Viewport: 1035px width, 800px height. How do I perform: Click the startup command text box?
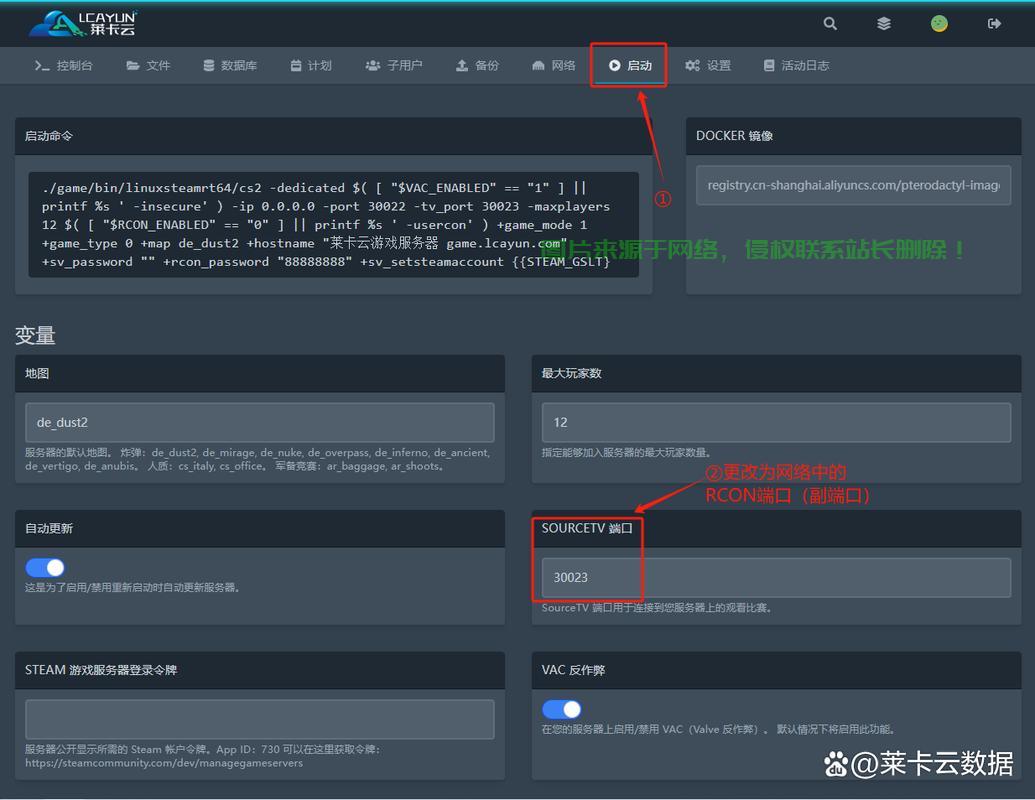click(x=333, y=224)
